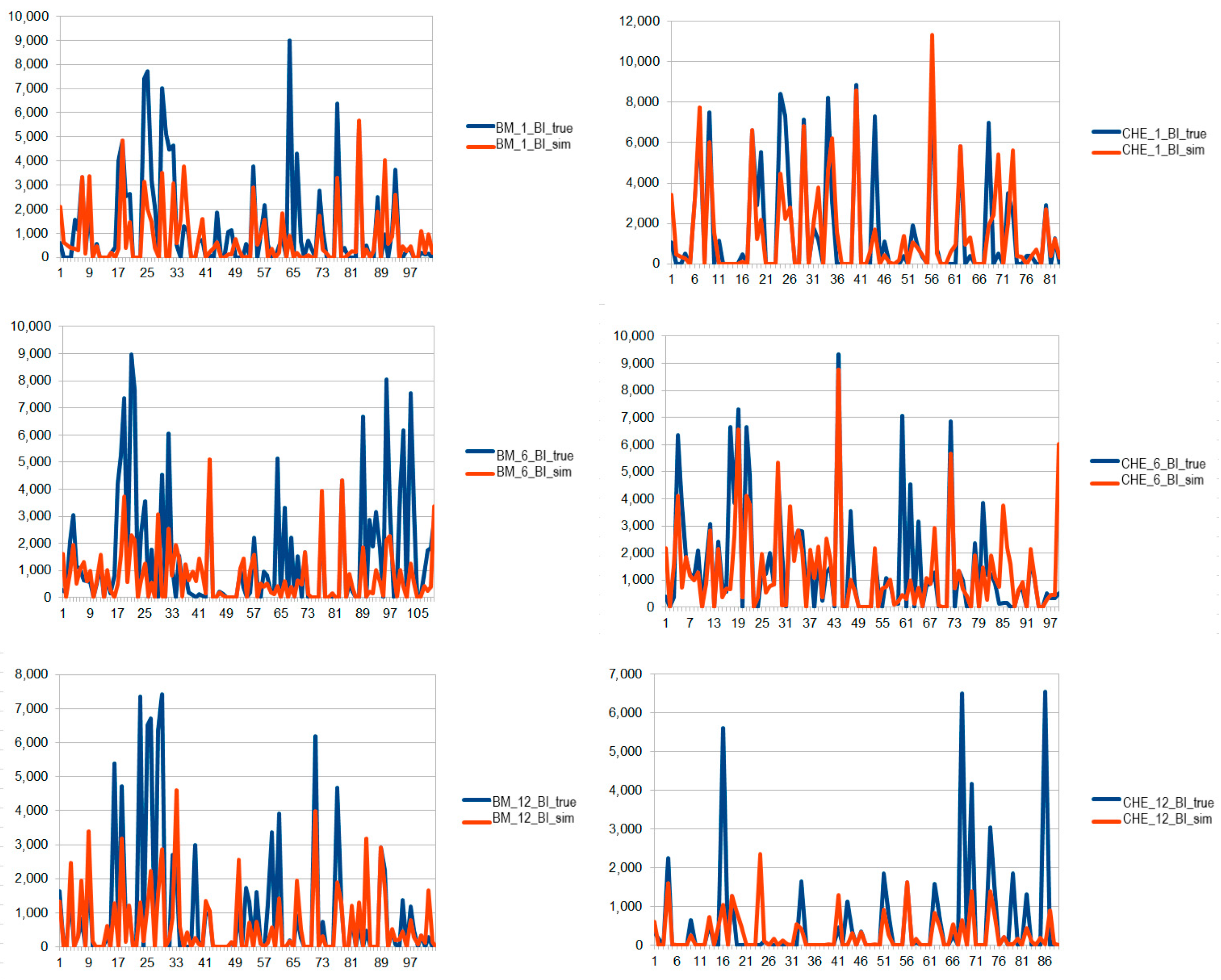Viewport: 1221px width, 980px height.
Task: Select the BM_6_BI_sim legend label
Action: point(533,472)
